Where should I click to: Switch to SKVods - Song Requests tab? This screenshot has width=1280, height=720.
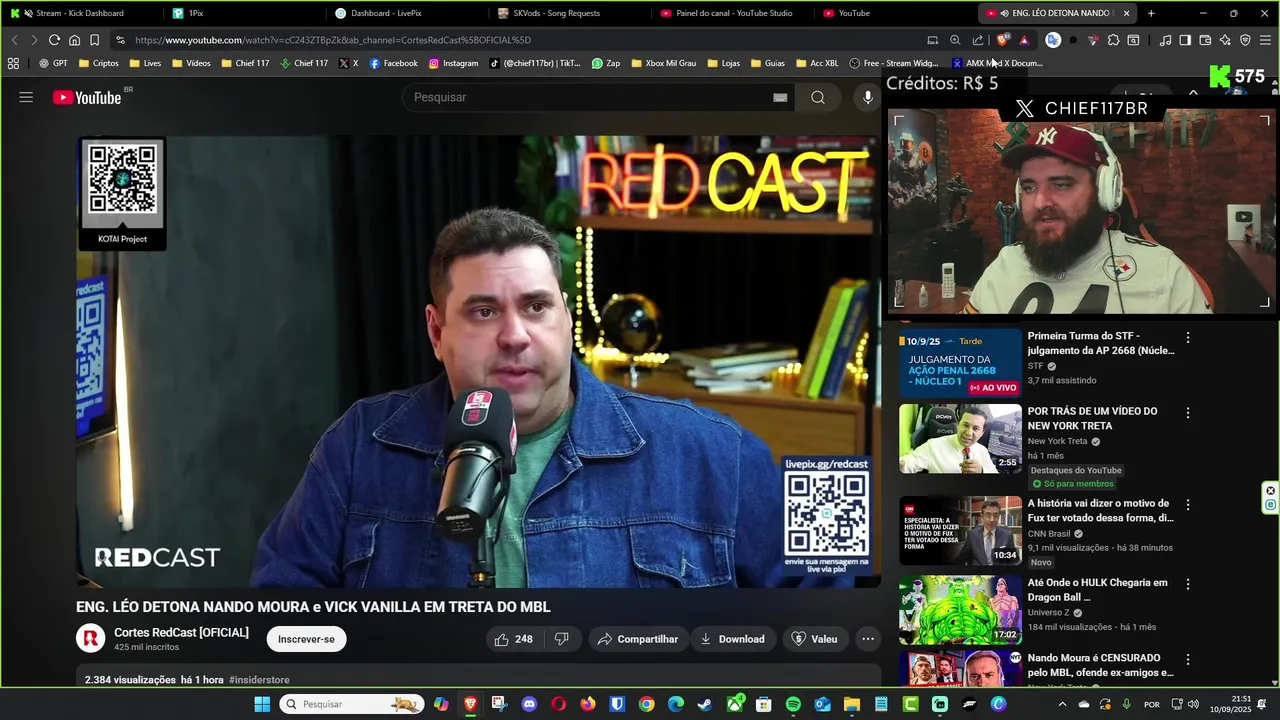(x=571, y=13)
